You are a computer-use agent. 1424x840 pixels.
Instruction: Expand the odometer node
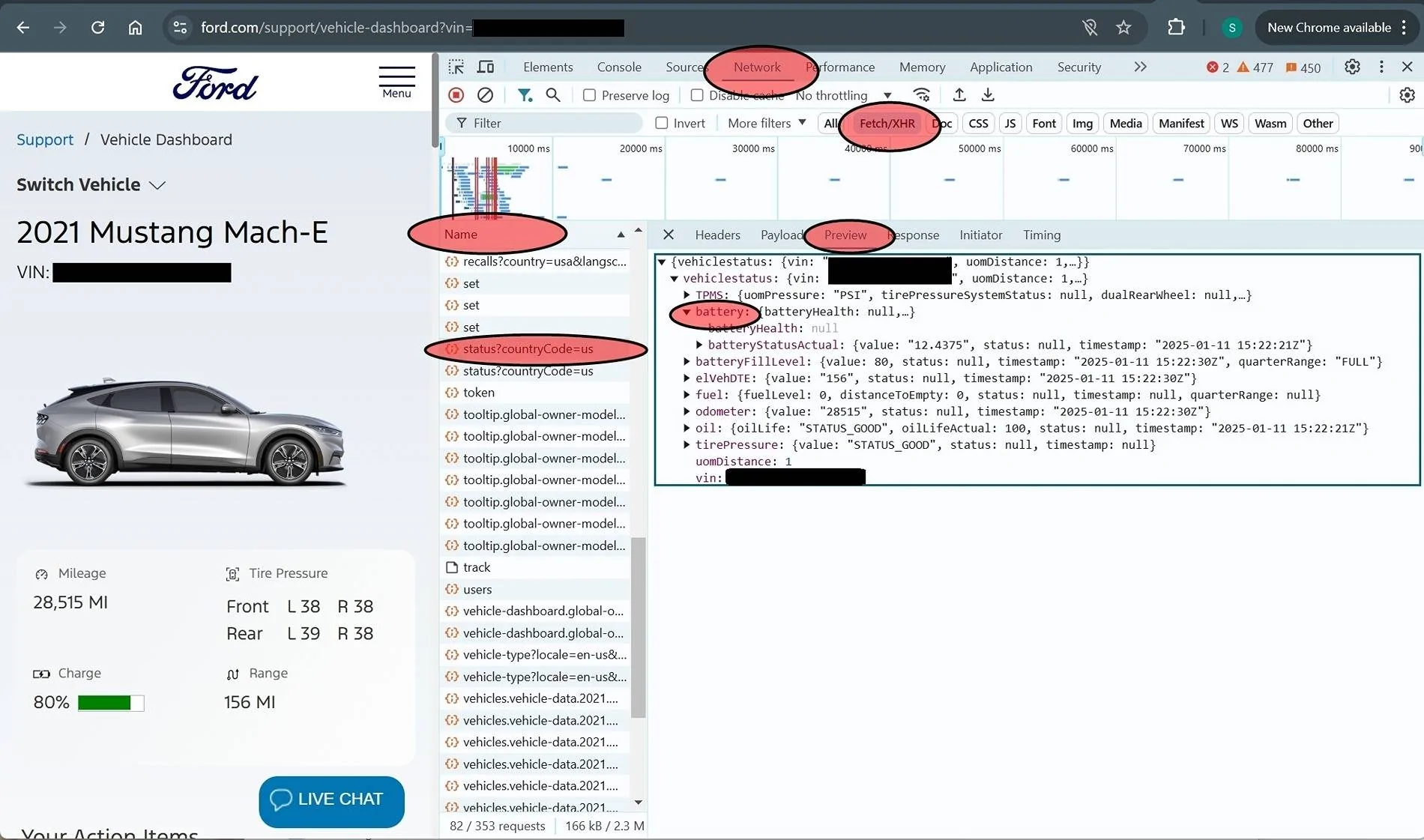(x=687, y=411)
